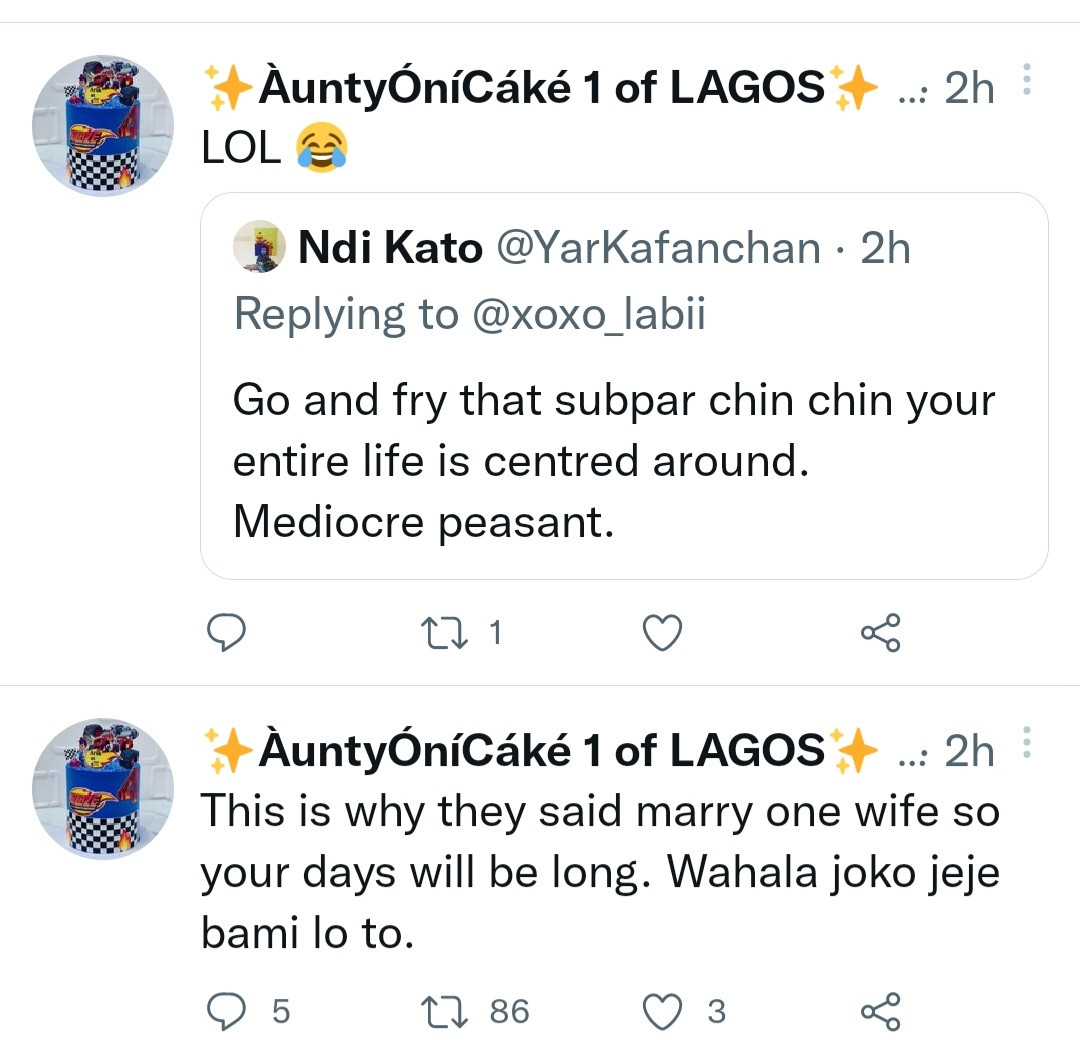Share the LOL quote tweet
Screen dimensions: 1080x1038
[880, 632]
